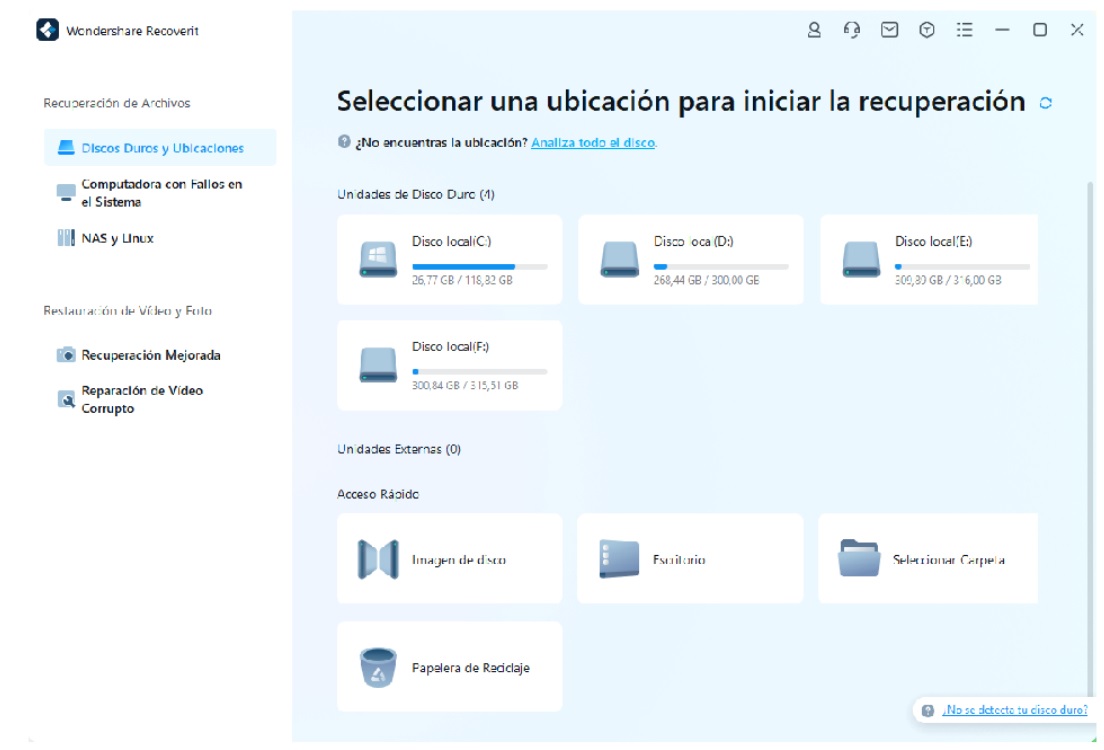The width and height of the screenshot is (1104, 750).
Task: Select Disco local (C:) drive
Action: pos(450,260)
